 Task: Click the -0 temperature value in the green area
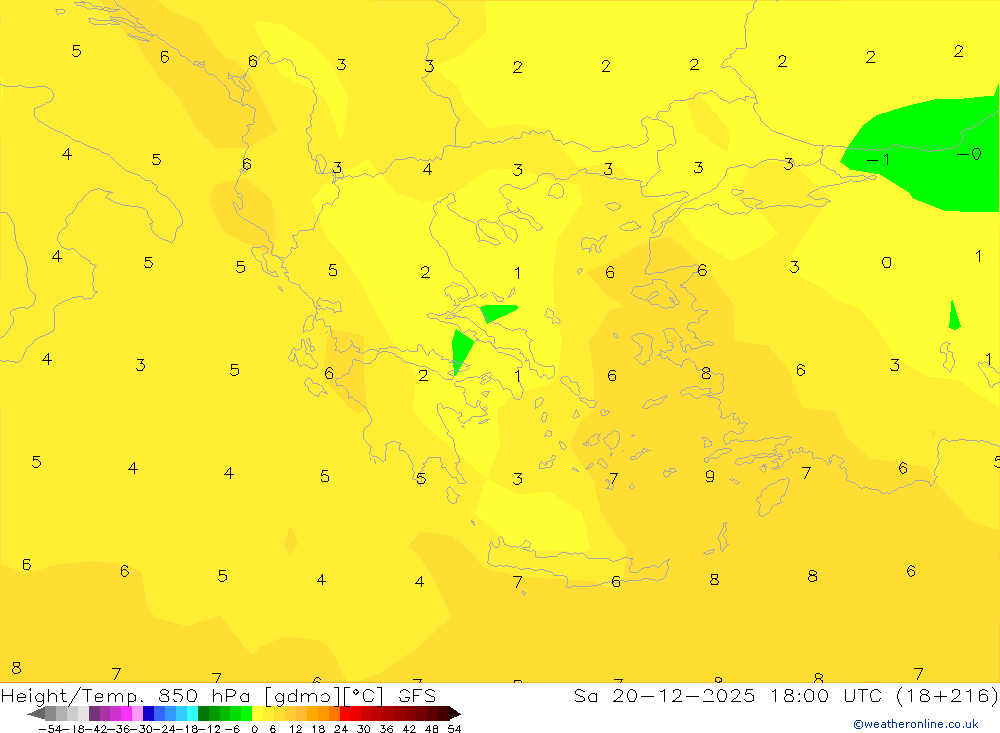969,154
